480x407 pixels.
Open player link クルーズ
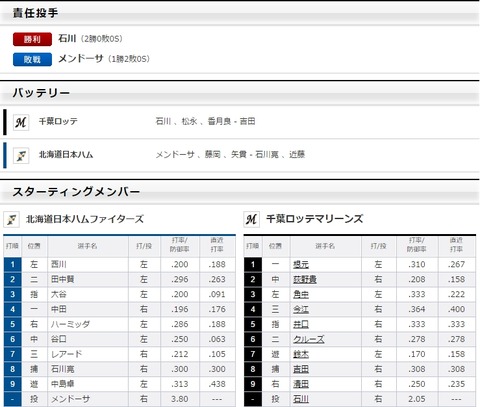coord(309,339)
